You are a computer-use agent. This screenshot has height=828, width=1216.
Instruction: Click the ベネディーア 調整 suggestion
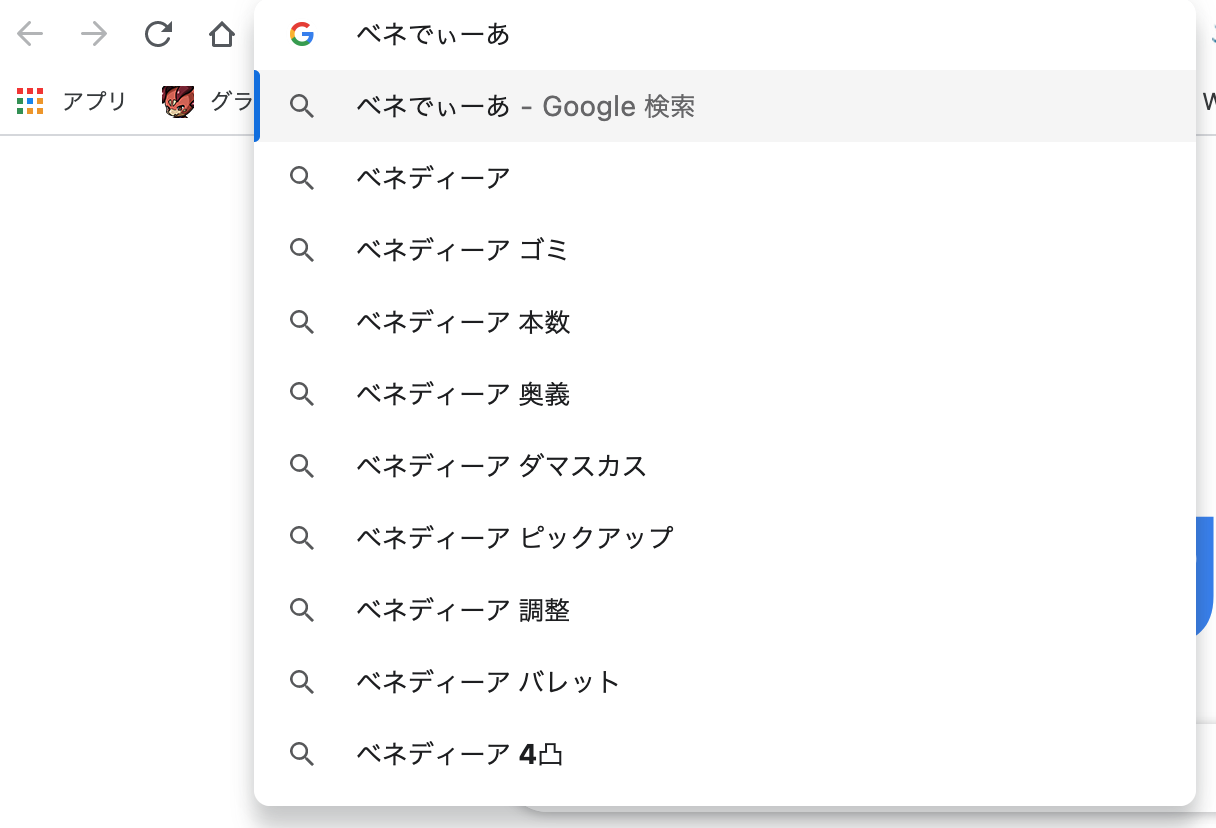coord(463,610)
